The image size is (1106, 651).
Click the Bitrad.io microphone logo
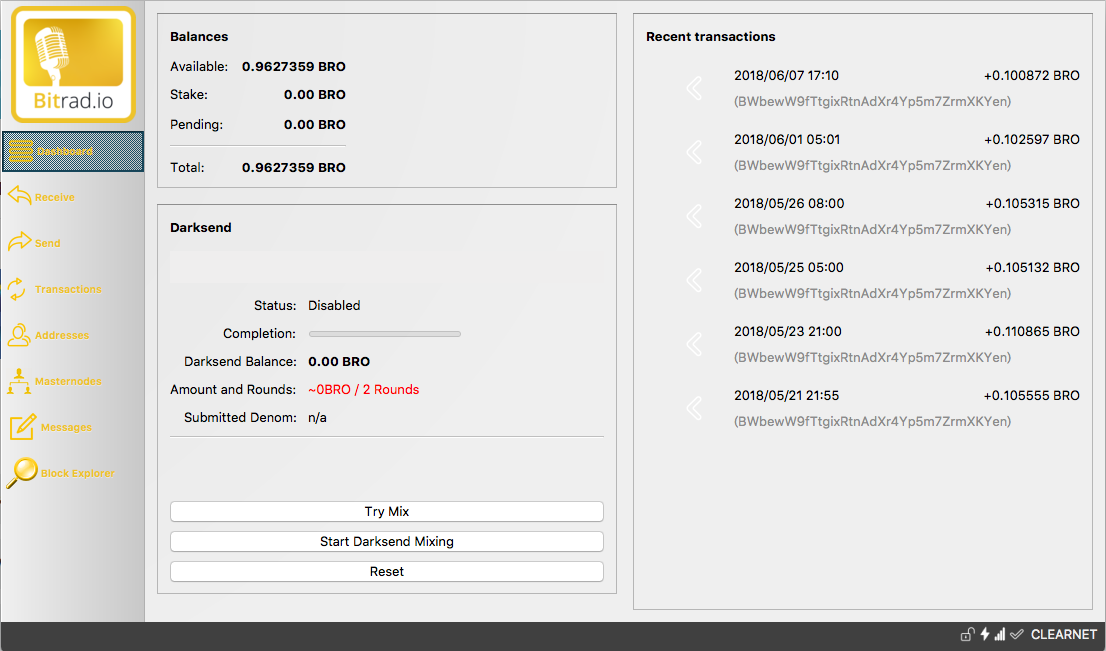(x=72, y=64)
